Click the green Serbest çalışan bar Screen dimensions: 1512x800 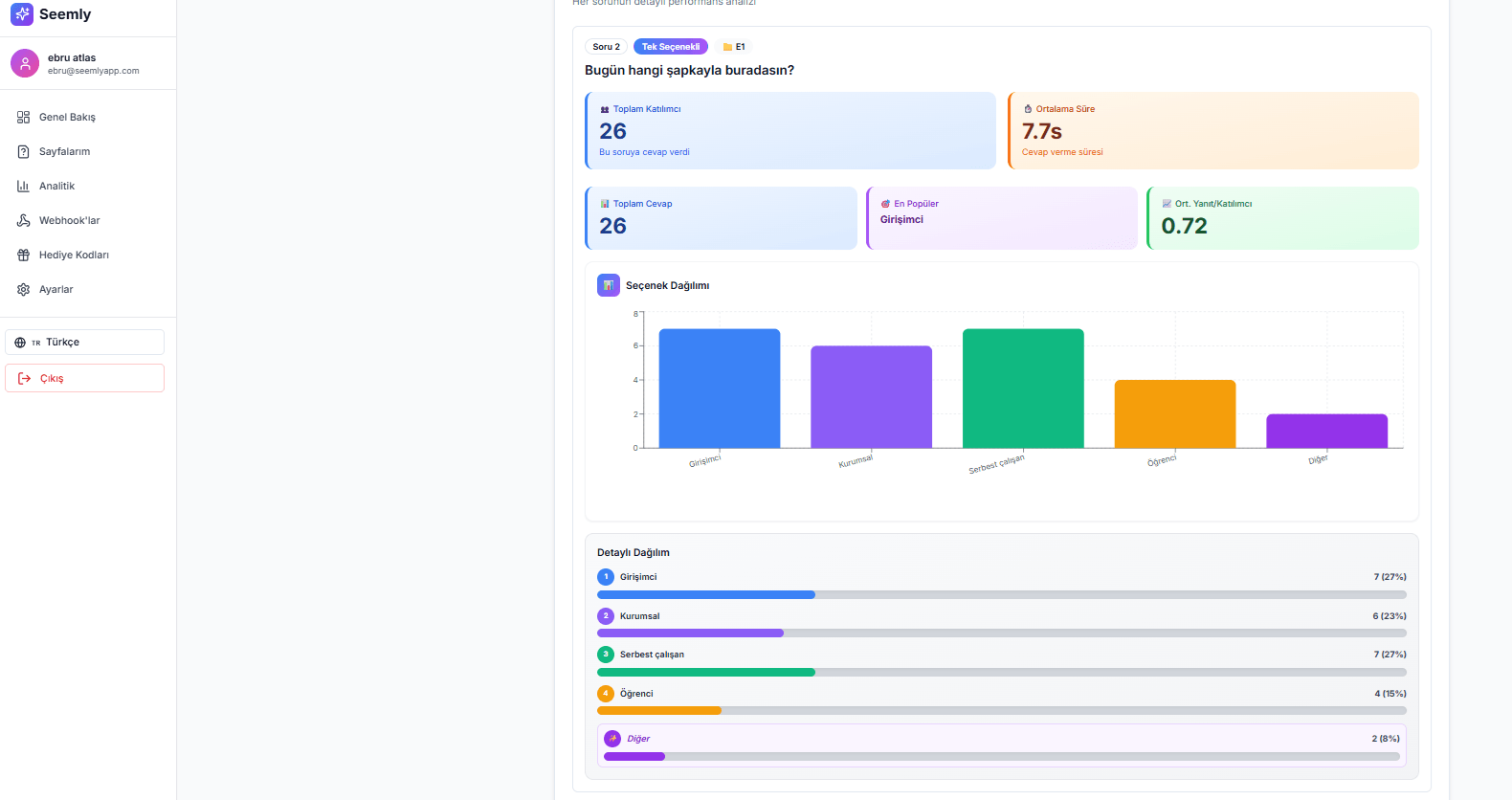coord(1023,389)
